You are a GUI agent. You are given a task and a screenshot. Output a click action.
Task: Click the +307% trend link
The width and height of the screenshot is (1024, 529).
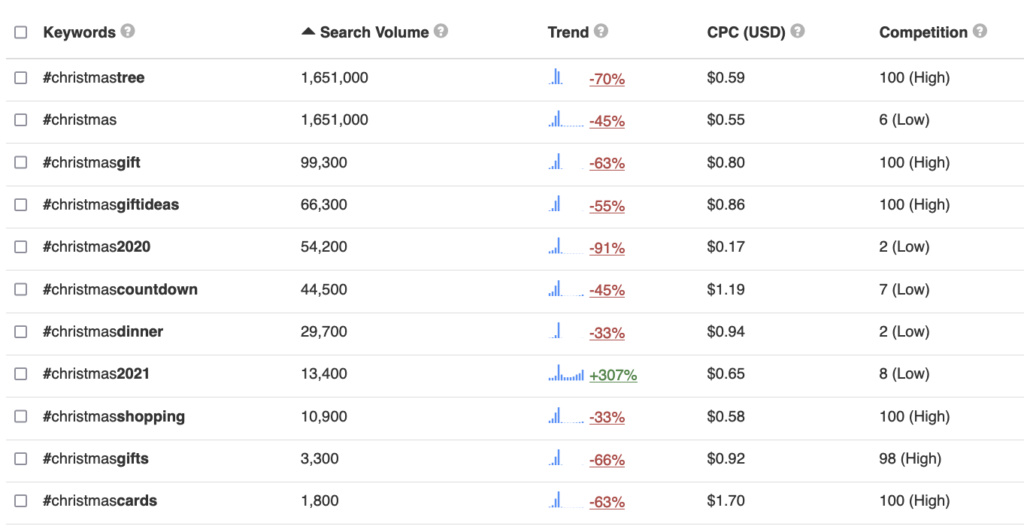coord(612,375)
